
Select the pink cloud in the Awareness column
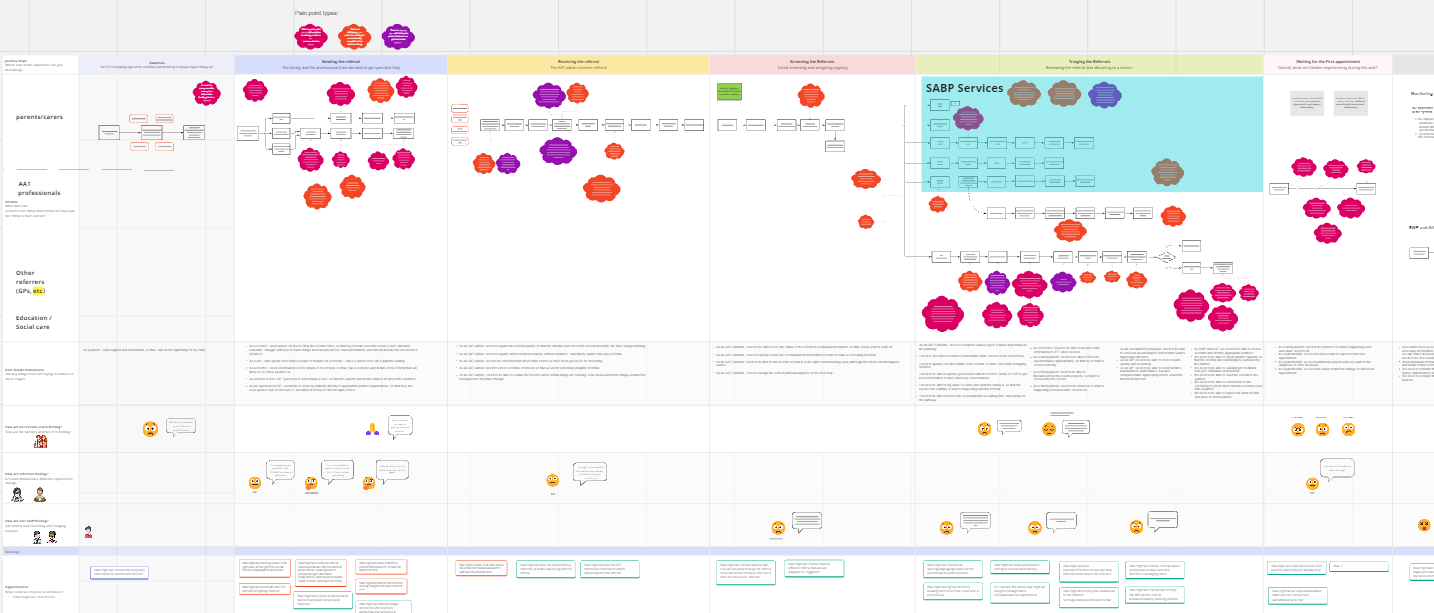[207, 93]
